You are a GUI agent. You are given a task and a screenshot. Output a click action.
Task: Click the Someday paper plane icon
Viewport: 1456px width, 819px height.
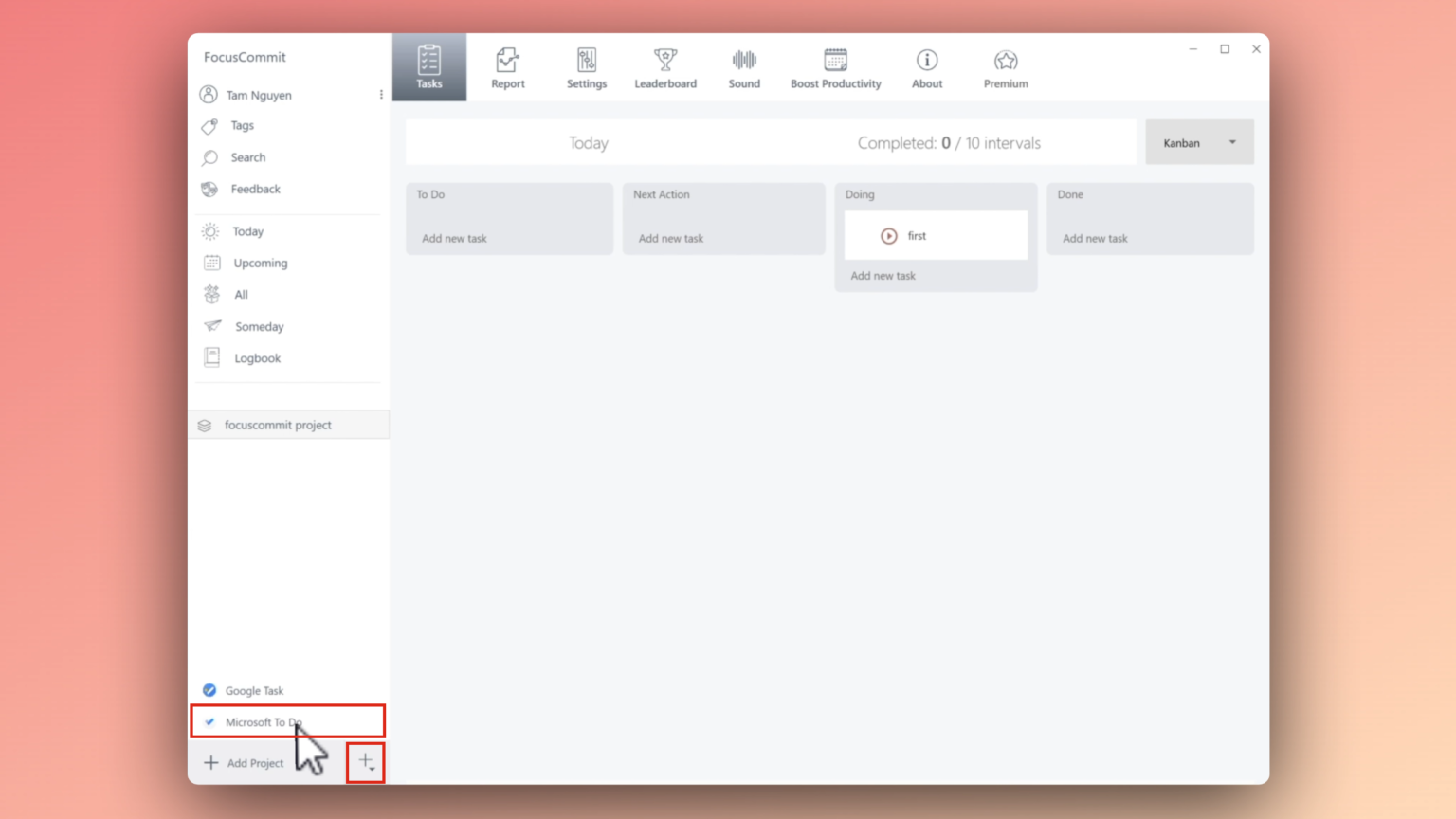[212, 326]
